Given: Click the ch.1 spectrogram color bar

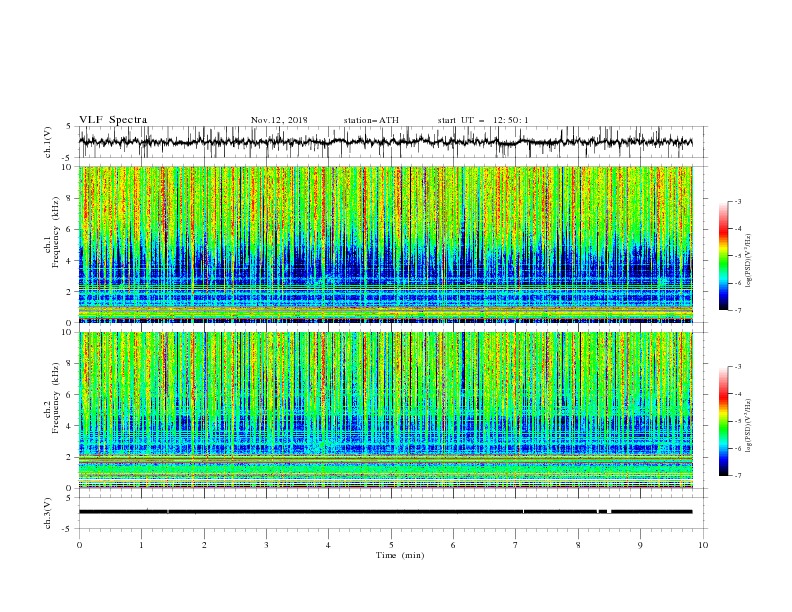Looking at the screenshot, I should 724,256.
